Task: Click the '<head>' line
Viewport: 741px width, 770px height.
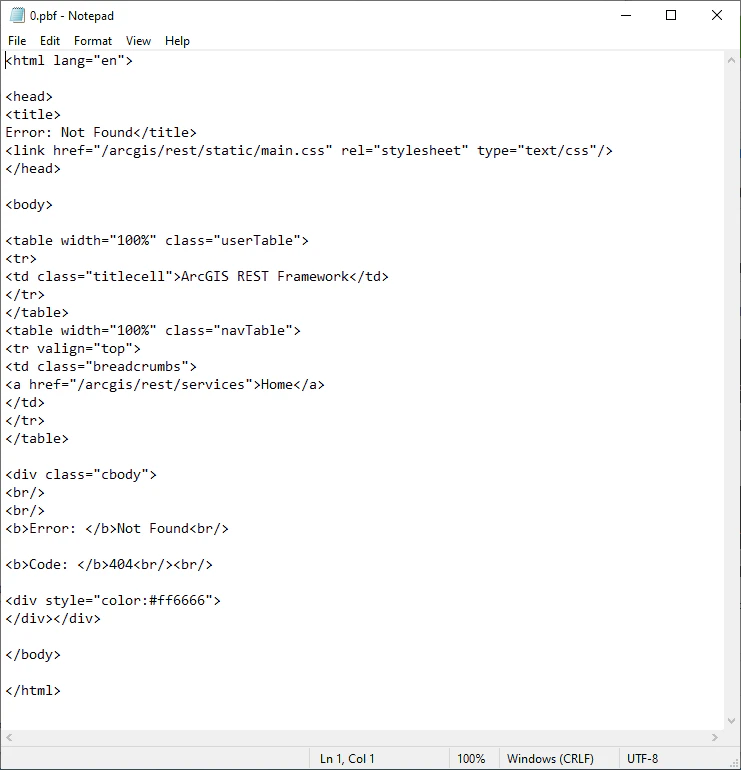Action: [x=29, y=96]
